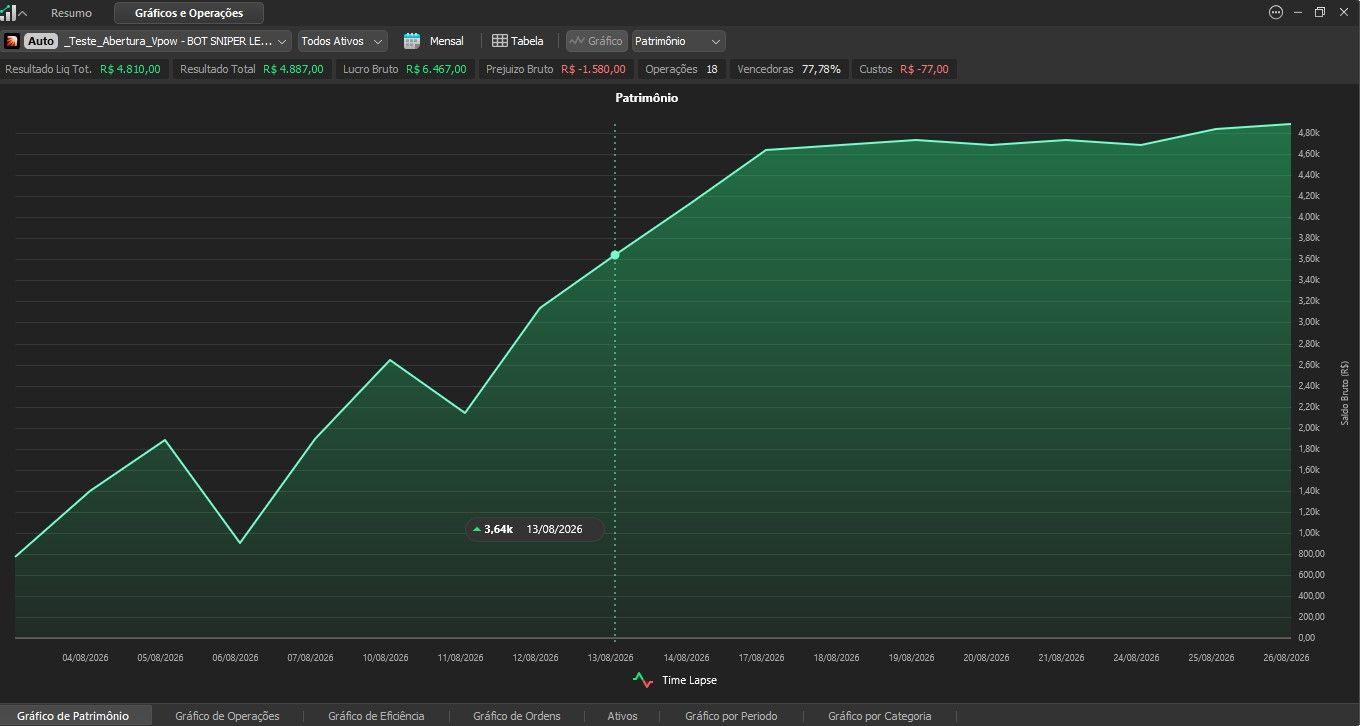Viewport: 1360px width, 726px height.
Task: Click the orange strategy icon beside Auto
Action: point(12,41)
